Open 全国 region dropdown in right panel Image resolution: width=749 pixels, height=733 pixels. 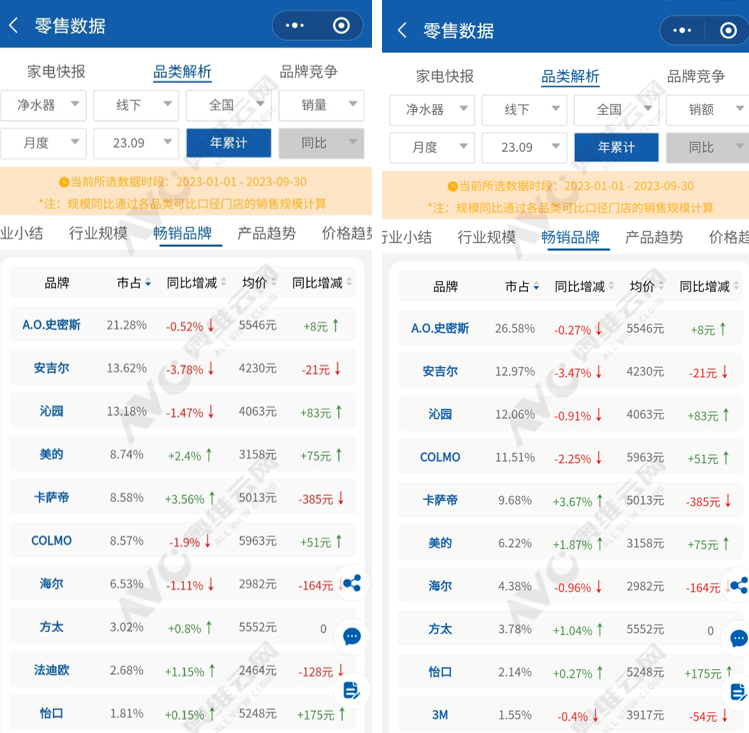click(617, 110)
